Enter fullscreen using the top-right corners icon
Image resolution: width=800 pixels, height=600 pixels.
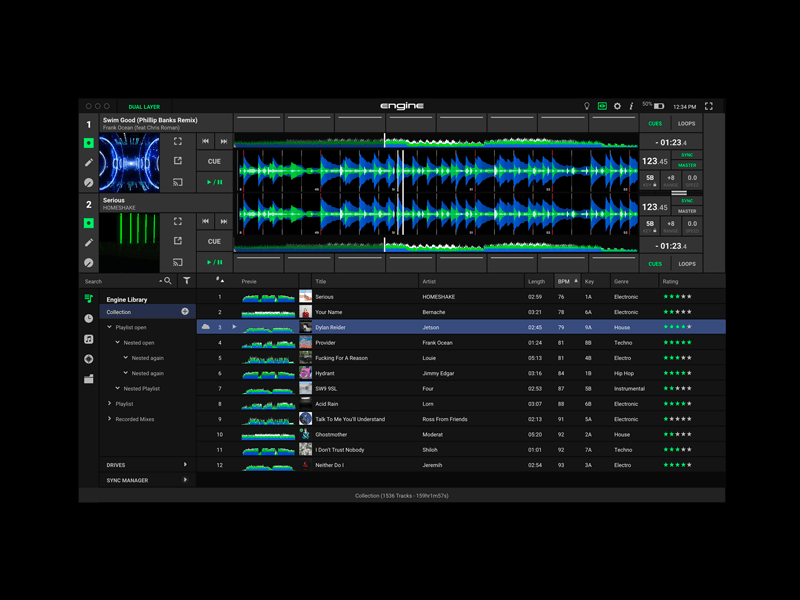709,106
